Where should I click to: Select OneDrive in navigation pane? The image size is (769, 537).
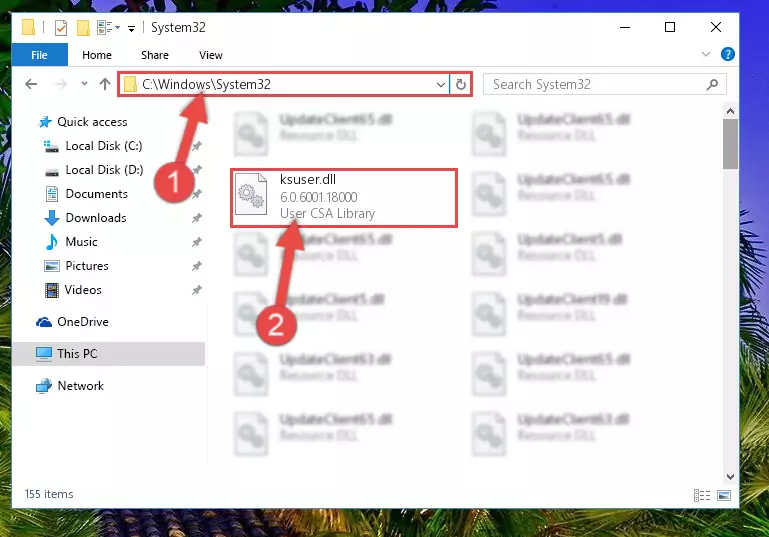click(x=83, y=322)
